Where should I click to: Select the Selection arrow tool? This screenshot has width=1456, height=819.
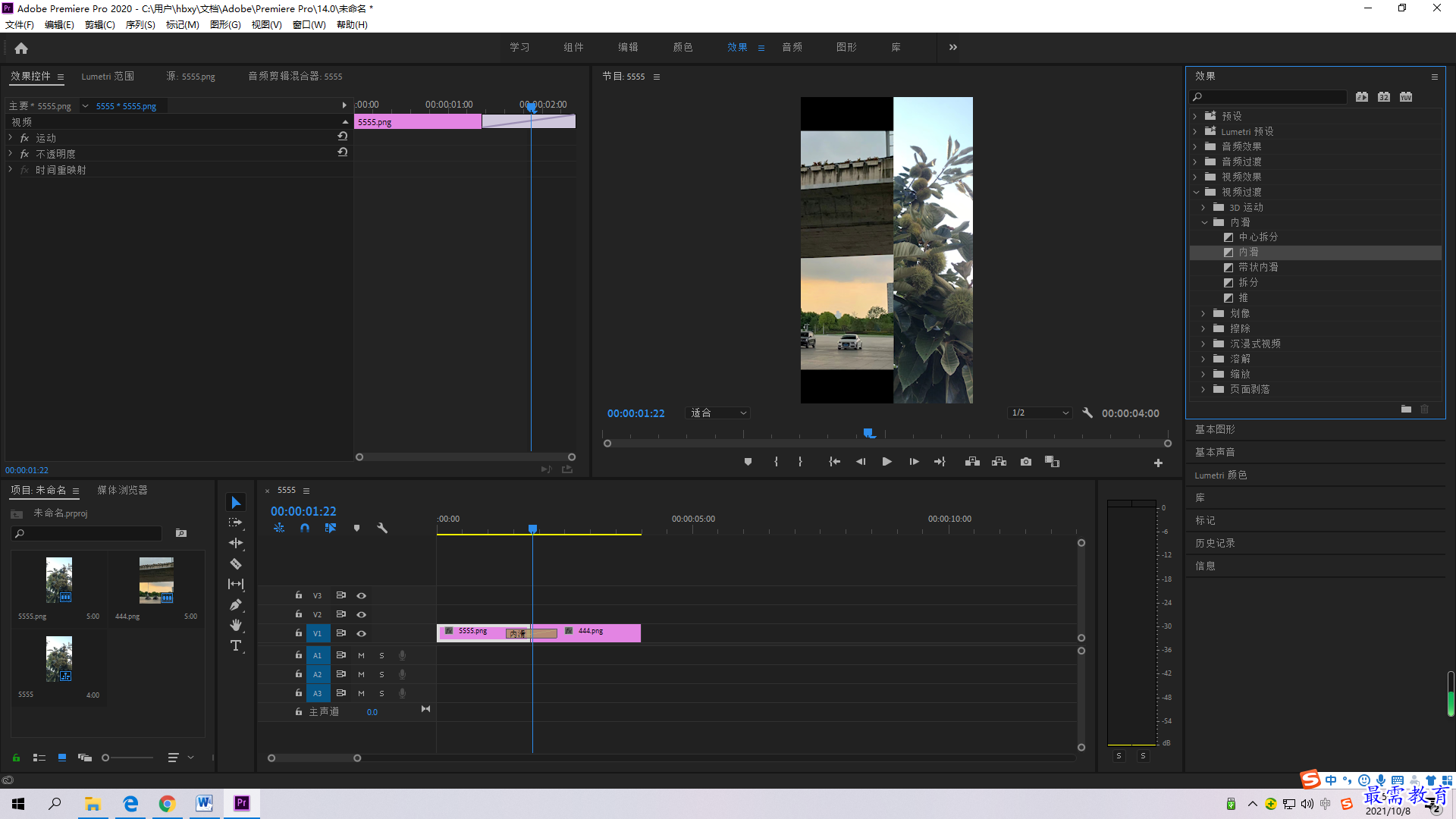tap(236, 503)
